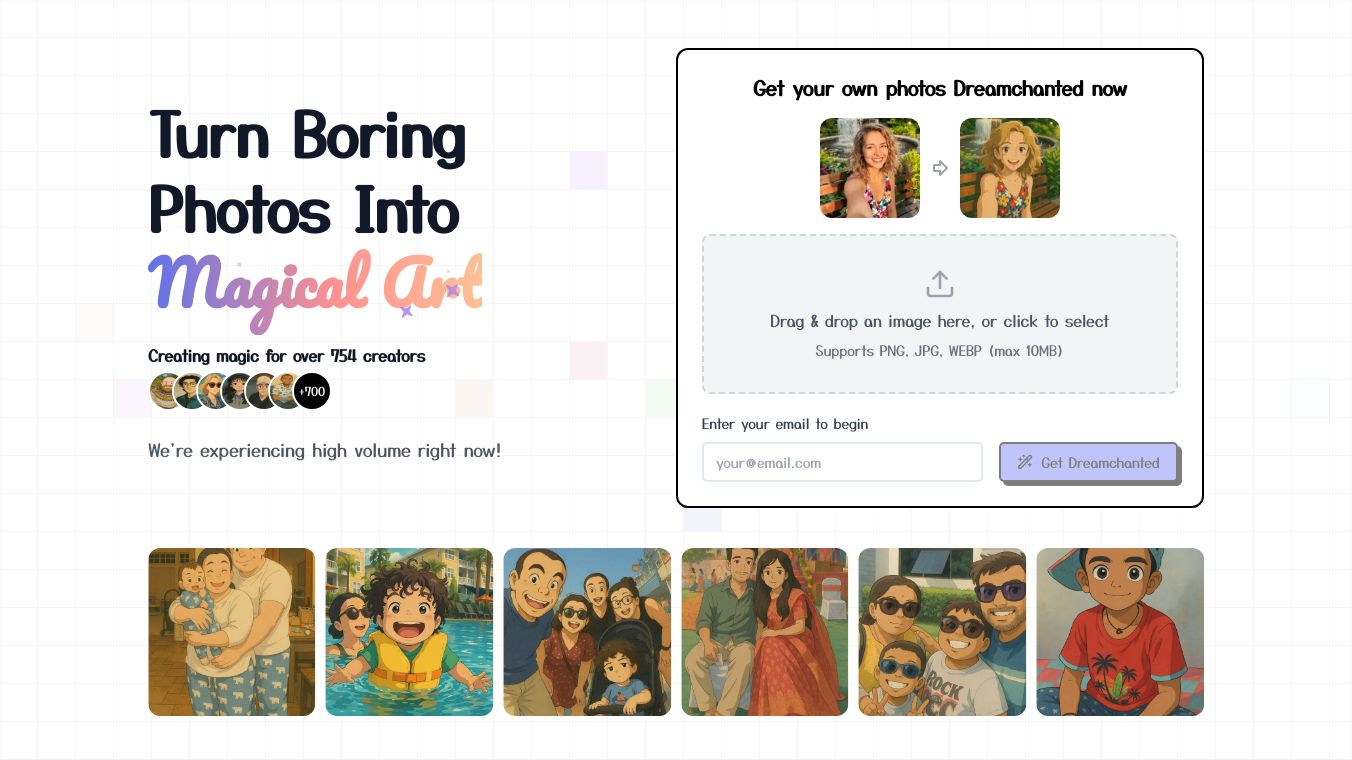Open the original woman selfie photo
1352x760 pixels.
[x=870, y=168]
